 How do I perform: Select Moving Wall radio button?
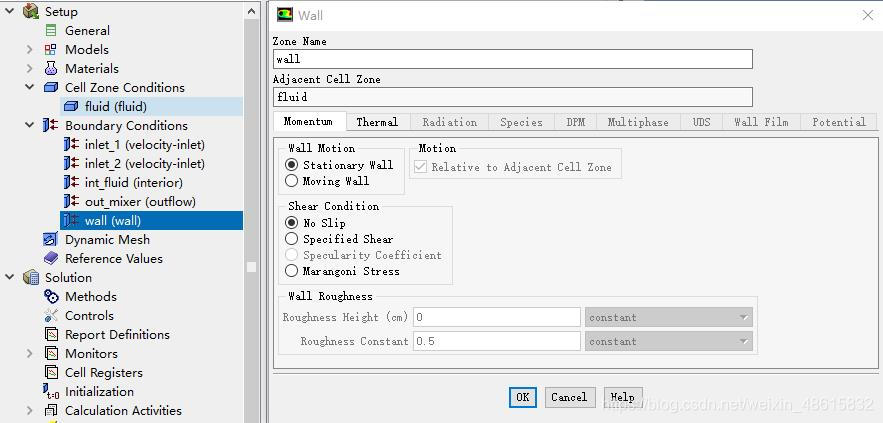(292, 181)
